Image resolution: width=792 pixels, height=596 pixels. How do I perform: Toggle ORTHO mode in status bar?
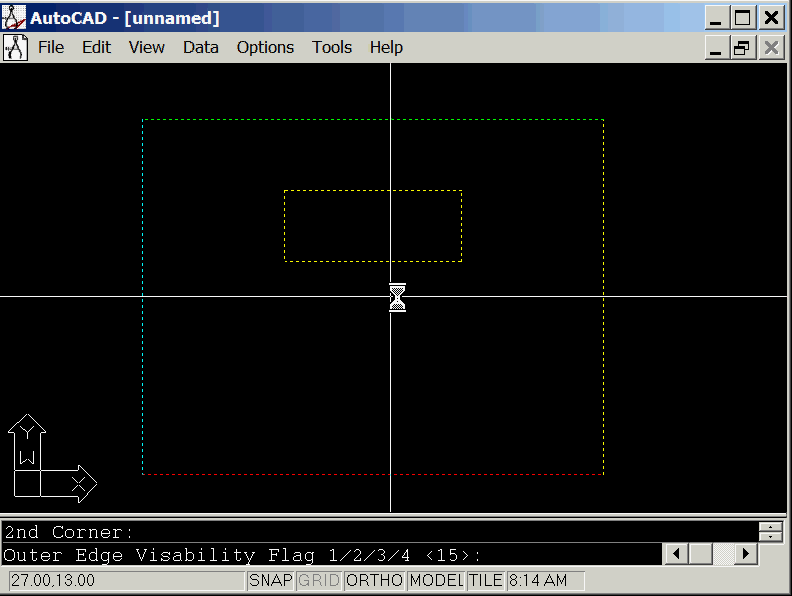coord(374,580)
